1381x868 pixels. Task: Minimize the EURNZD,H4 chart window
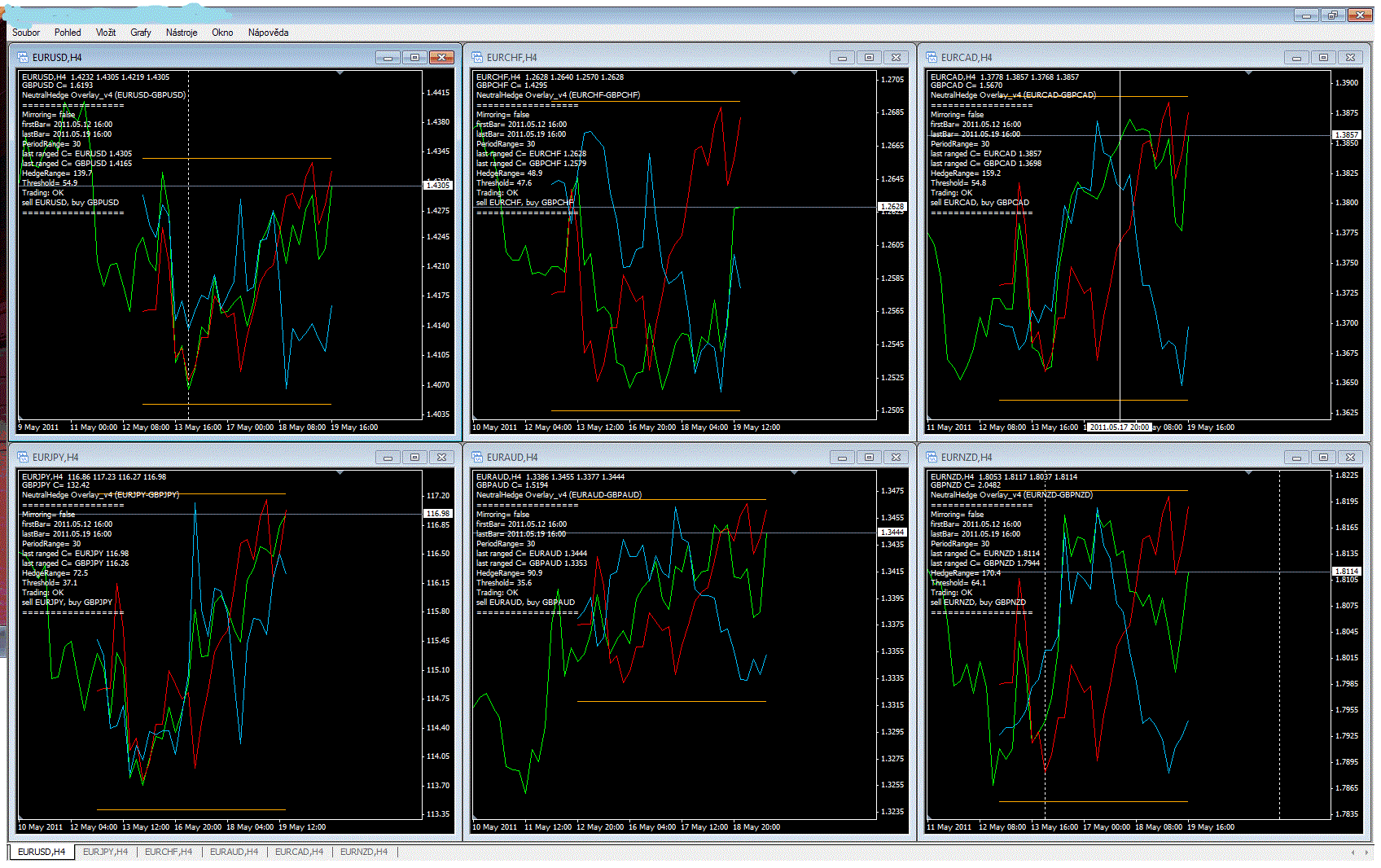1296,458
